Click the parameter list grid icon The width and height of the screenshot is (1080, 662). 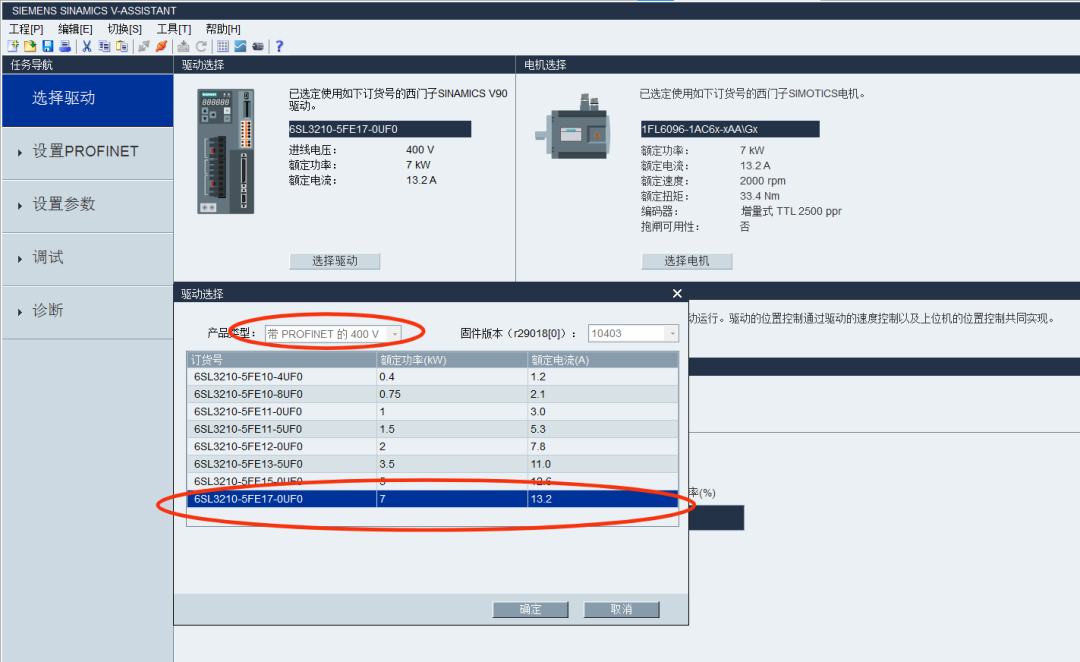tap(222, 46)
